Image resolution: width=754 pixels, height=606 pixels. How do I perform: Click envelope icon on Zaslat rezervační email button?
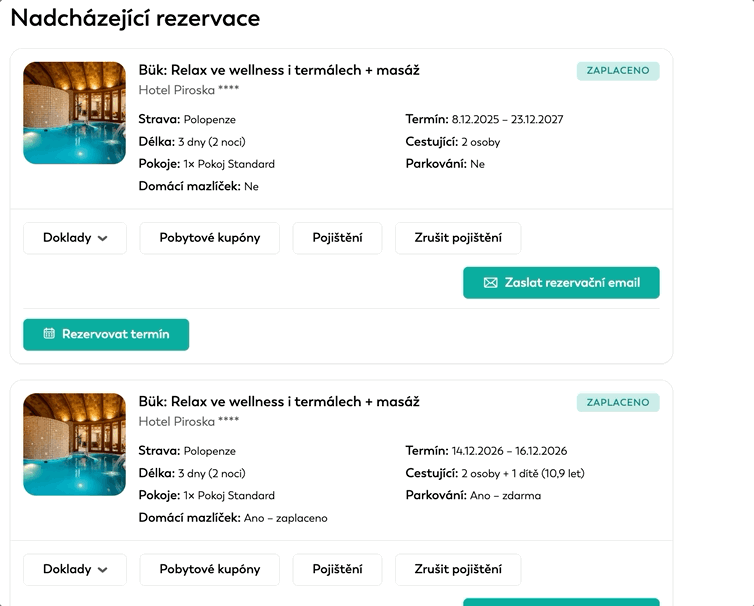pos(490,283)
